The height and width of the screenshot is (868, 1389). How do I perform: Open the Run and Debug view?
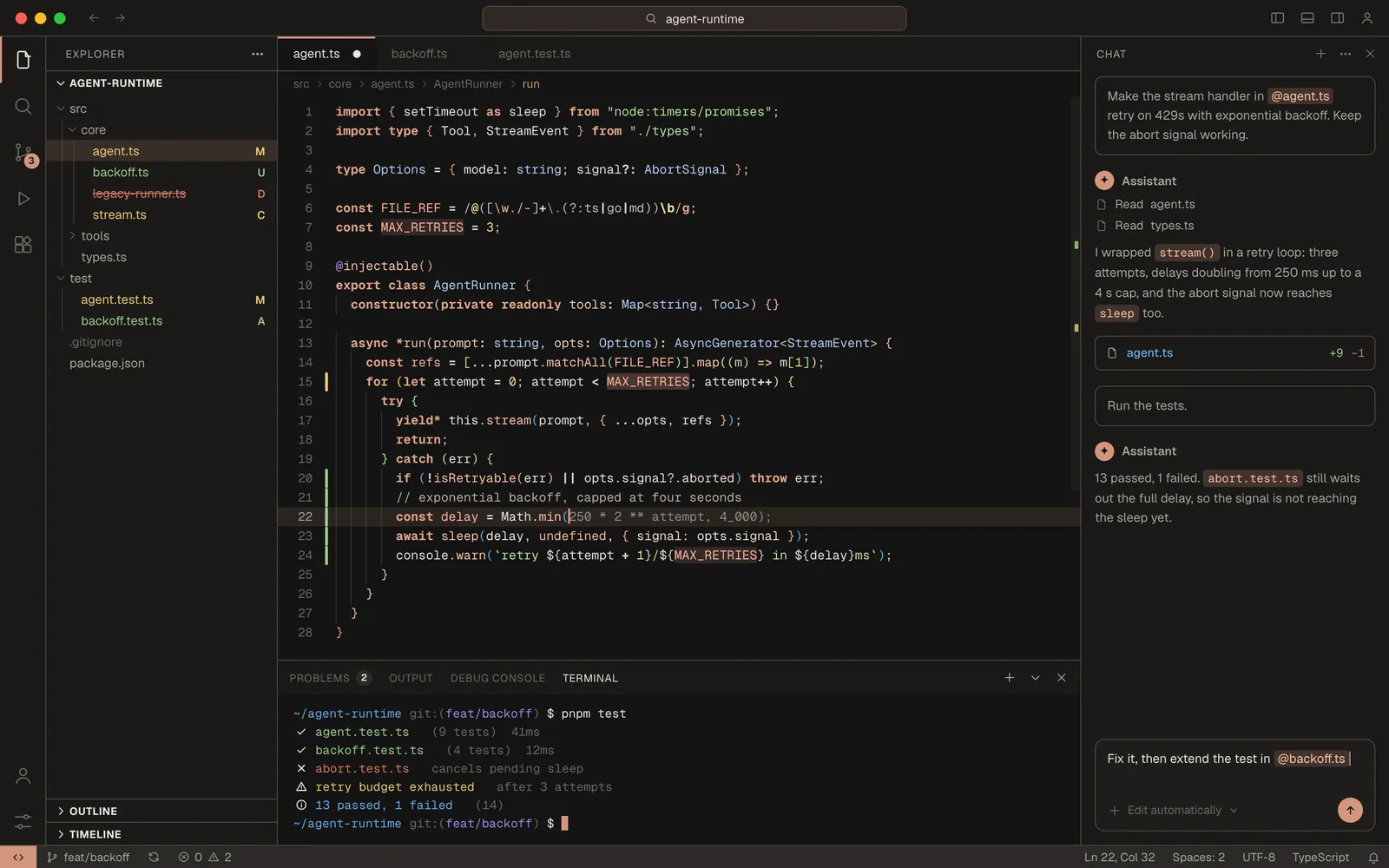(23, 199)
